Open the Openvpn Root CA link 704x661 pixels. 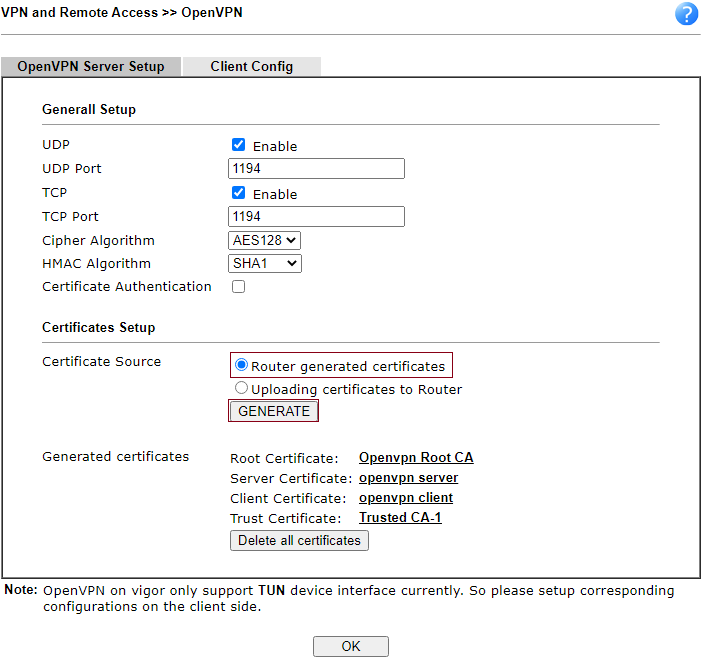pyautogui.click(x=416, y=458)
